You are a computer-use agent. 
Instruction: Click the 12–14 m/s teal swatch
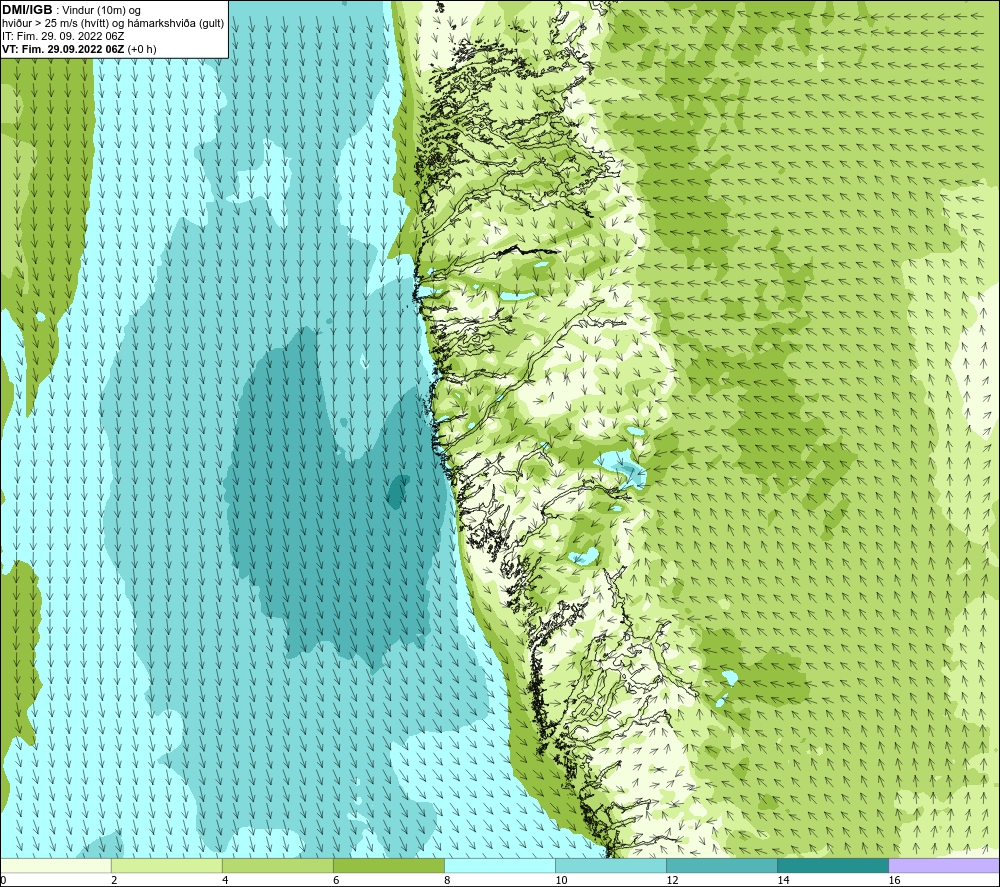click(722, 866)
